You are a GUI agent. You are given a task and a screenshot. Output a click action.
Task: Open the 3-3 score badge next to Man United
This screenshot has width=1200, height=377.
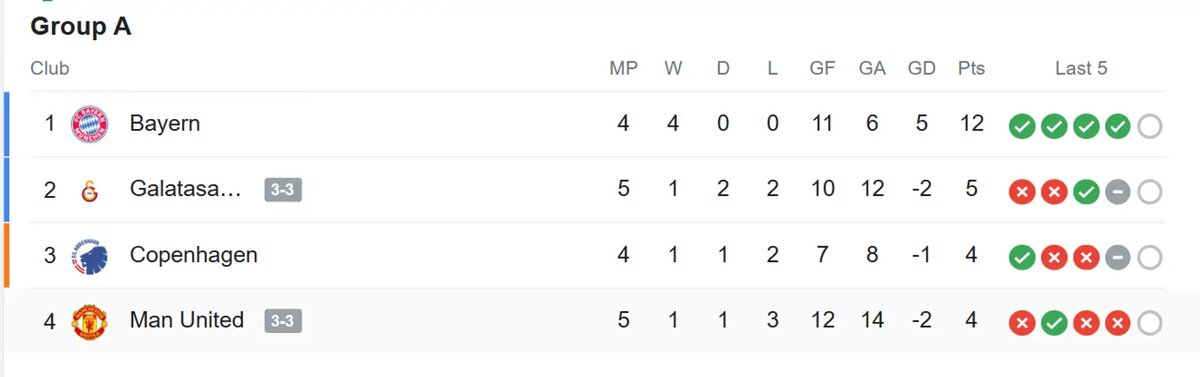[x=283, y=321]
